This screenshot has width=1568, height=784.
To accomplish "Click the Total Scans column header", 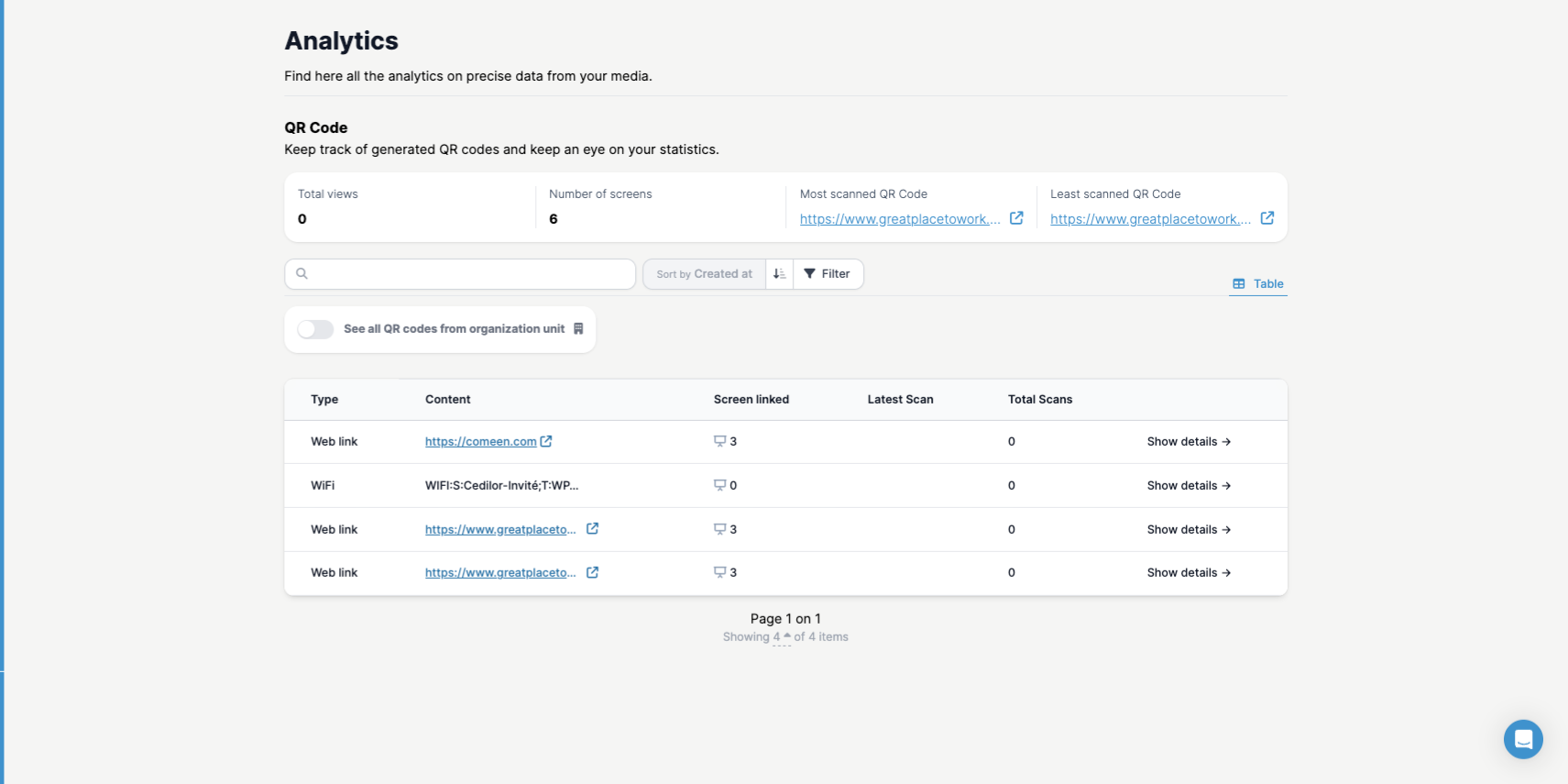I will pyautogui.click(x=1040, y=400).
